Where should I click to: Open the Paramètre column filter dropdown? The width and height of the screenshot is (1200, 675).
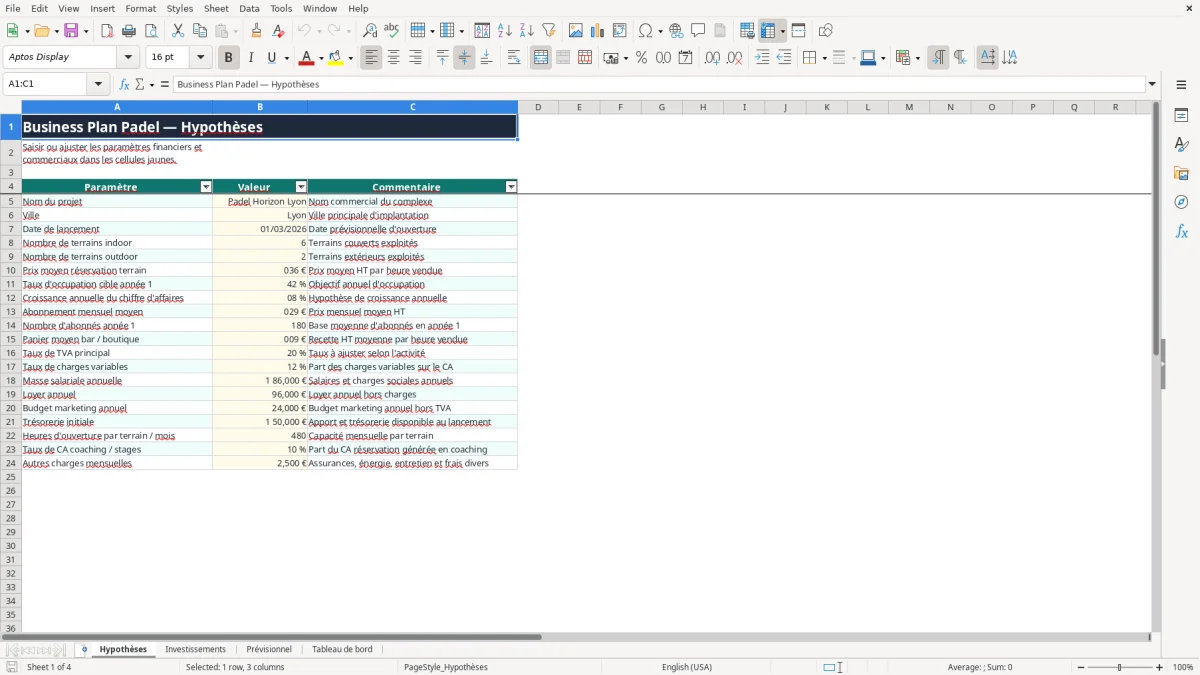point(206,187)
